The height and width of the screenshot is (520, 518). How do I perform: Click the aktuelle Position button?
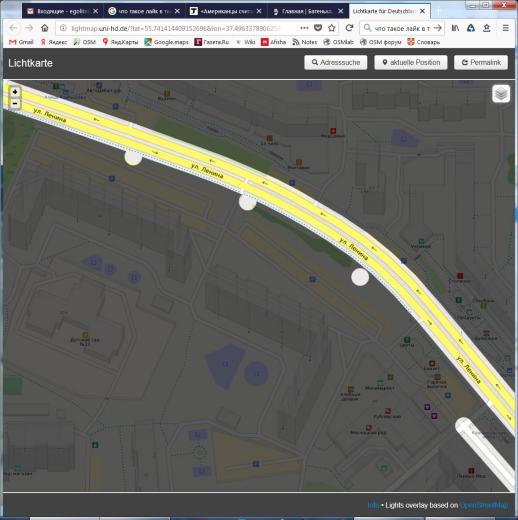pos(411,62)
